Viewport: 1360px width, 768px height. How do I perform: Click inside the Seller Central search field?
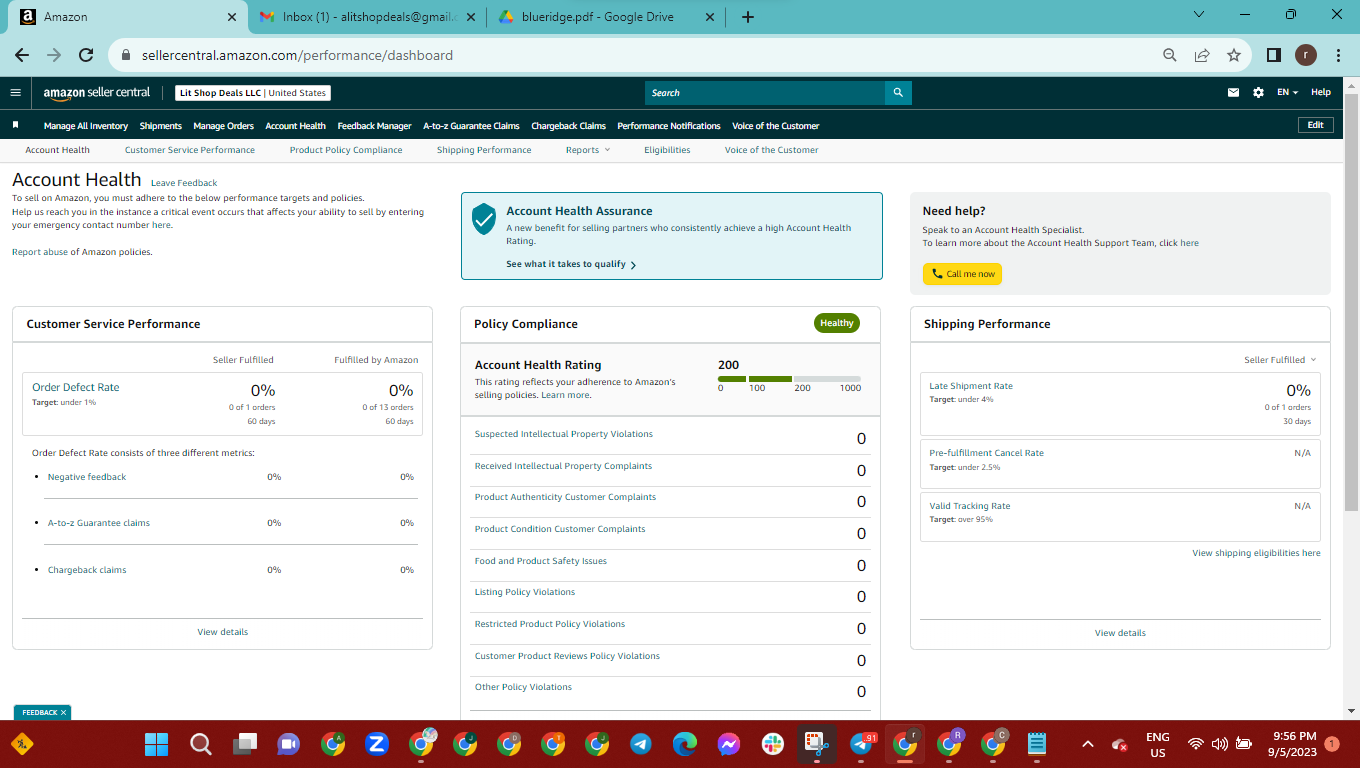click(765, 93)
